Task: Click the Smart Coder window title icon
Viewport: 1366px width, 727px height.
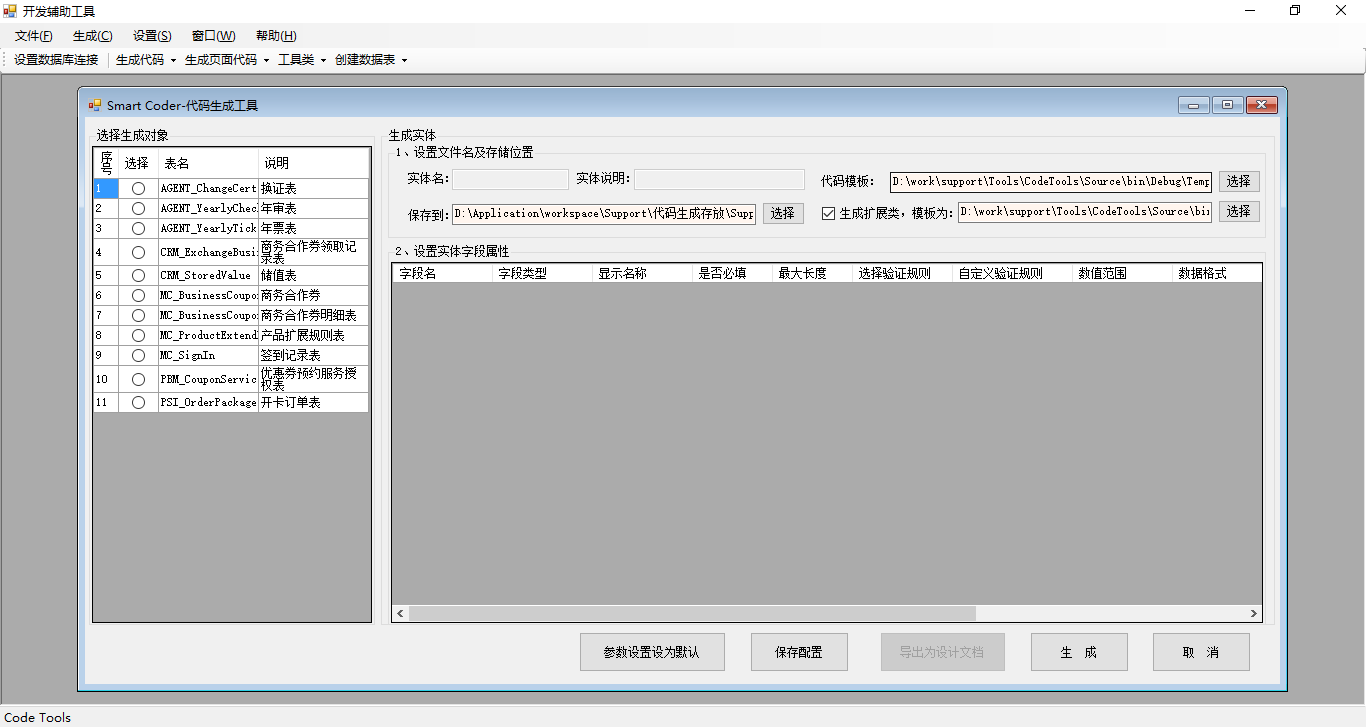Action: tap(95, 105)
